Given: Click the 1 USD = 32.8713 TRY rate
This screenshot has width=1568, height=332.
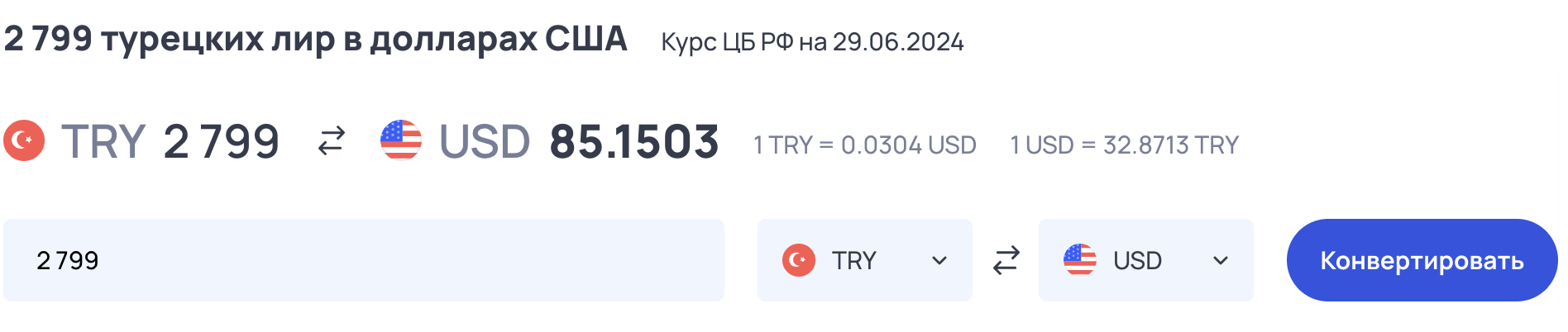Looking at the screenshot, I should [x=1125, y=145].
